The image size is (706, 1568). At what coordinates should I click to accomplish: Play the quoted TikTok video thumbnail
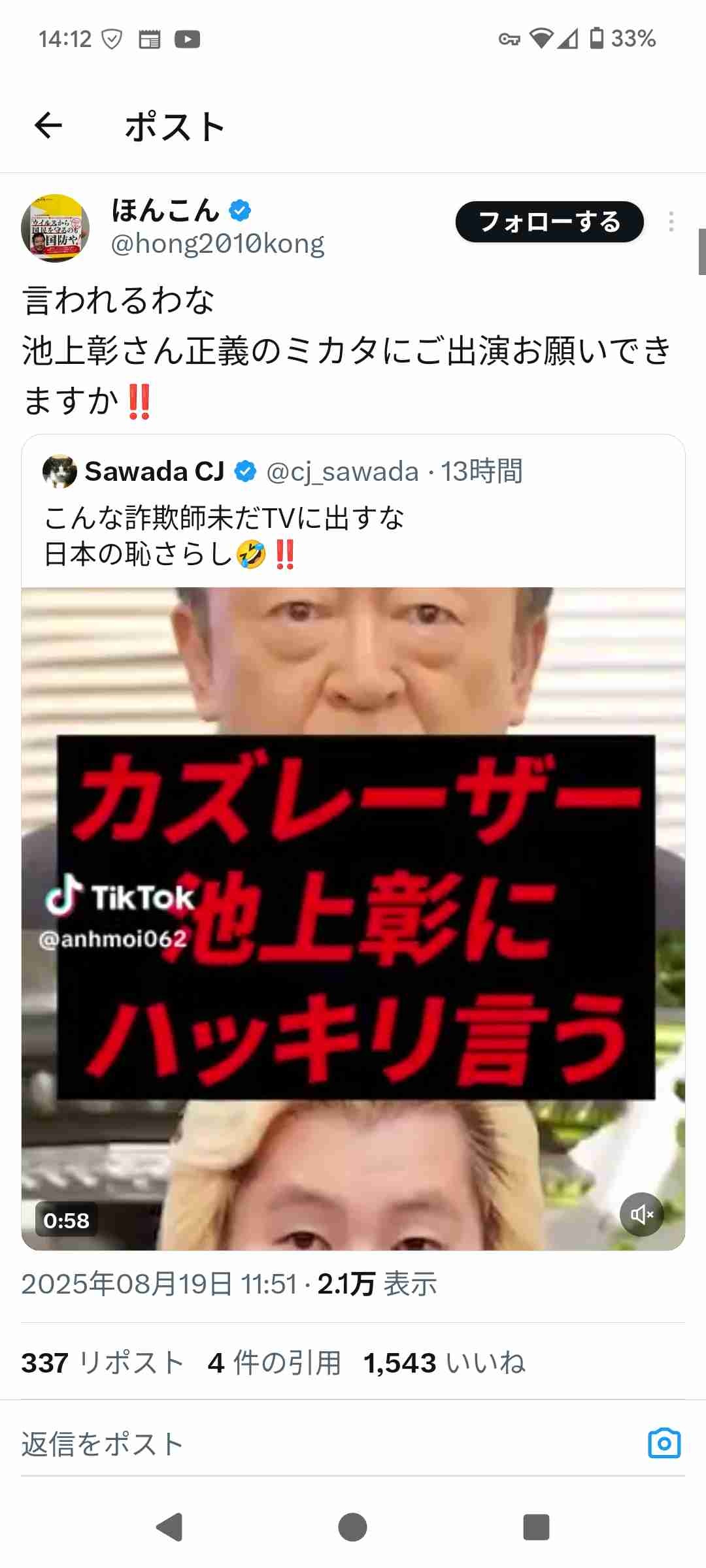point(353,919)
